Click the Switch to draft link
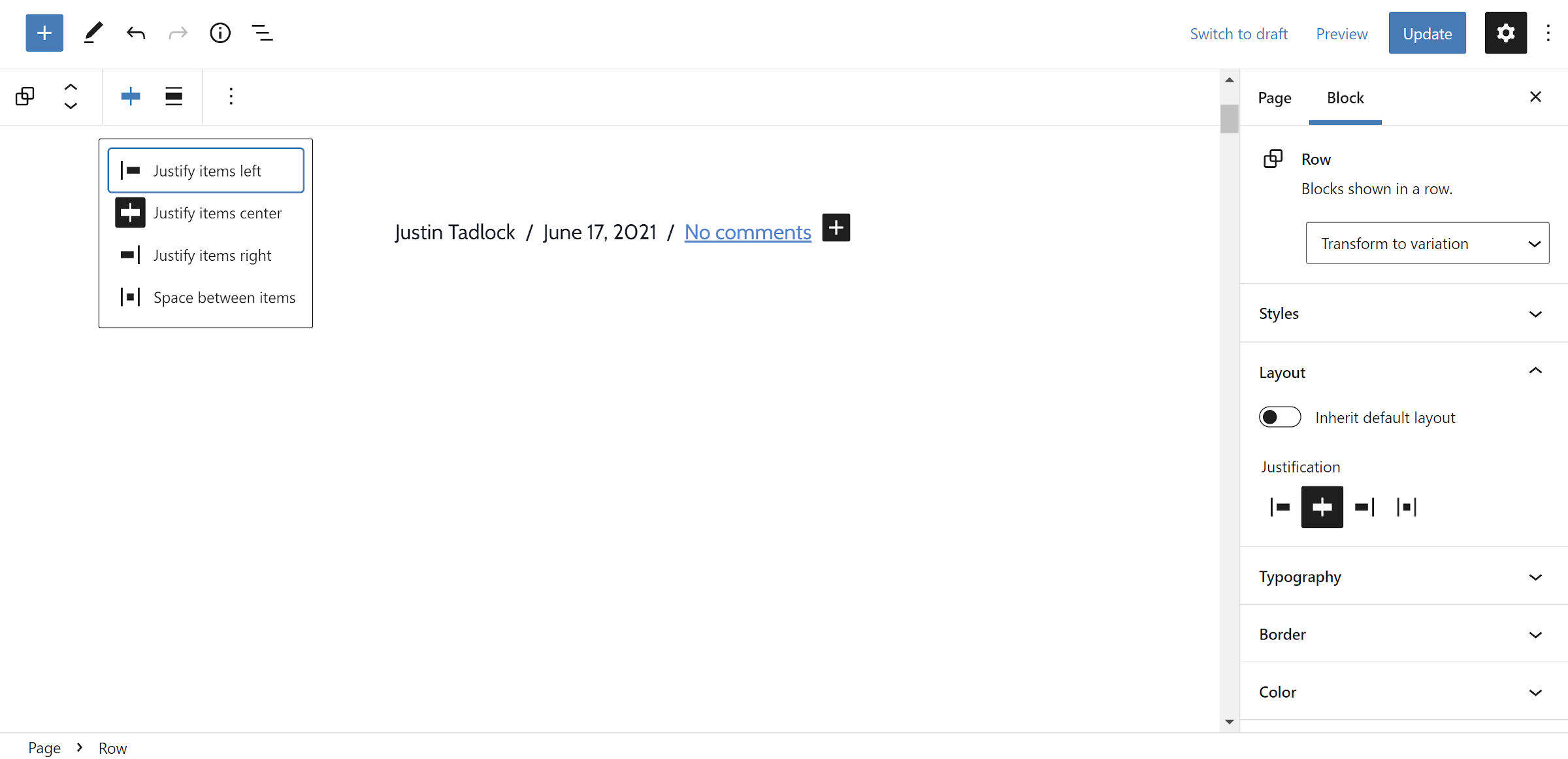The image size is (1568, 759). point(1238,34)
